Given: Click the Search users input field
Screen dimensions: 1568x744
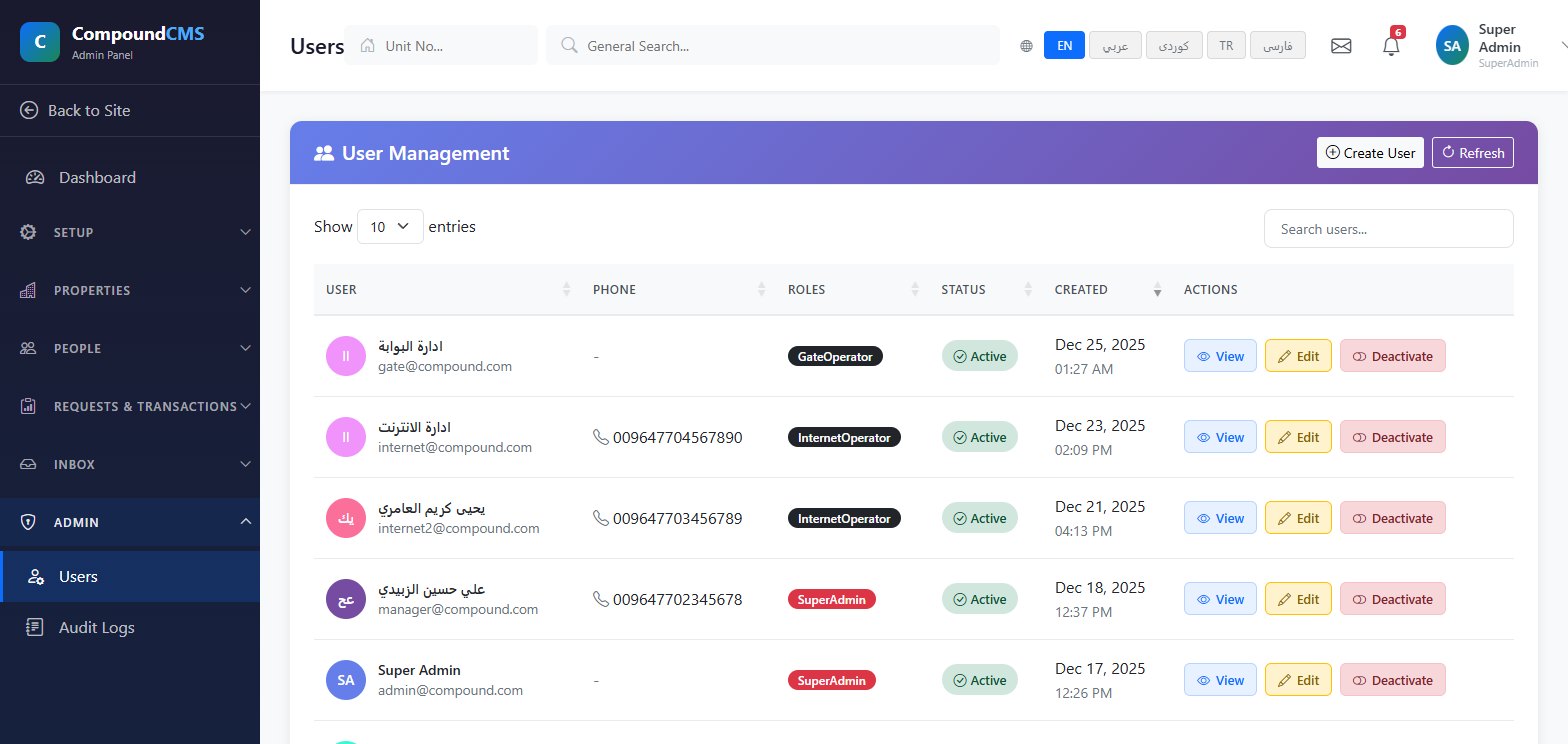Looking at the screenshot, I should click(x=1388, y=228).
